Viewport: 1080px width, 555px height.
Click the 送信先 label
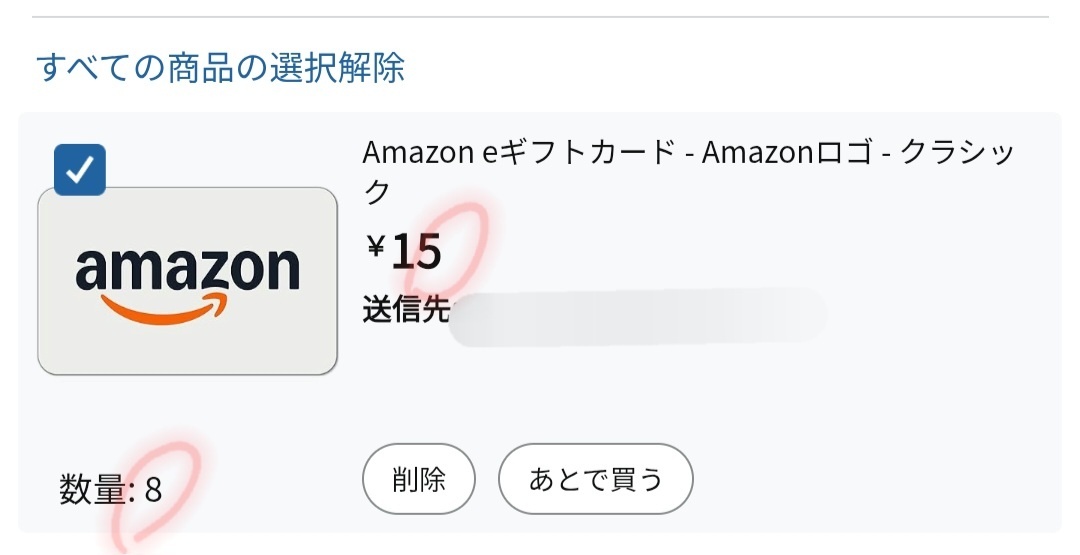[406, 309]
